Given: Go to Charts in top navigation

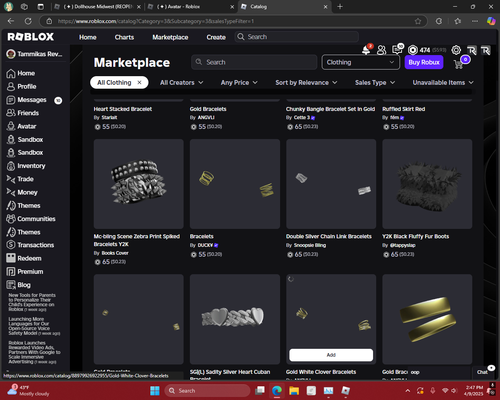Looking at the screenshot, I should tap(124, 37).
